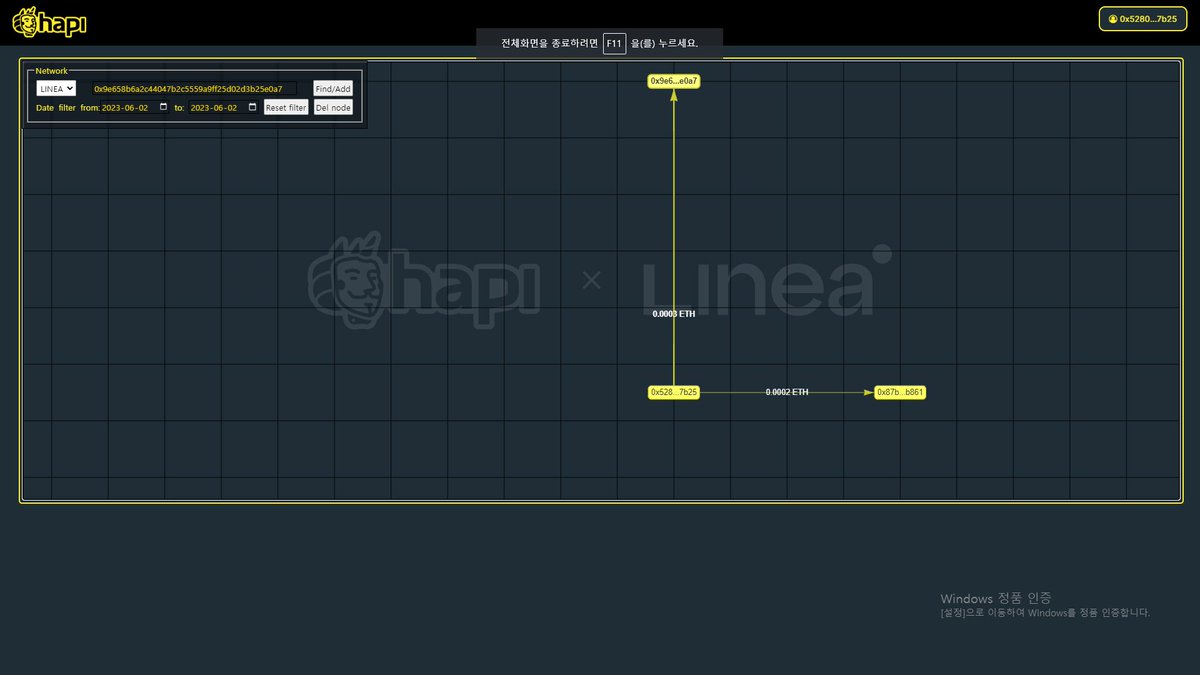Select the from date field showing 2023-06-02

[125, 107]
